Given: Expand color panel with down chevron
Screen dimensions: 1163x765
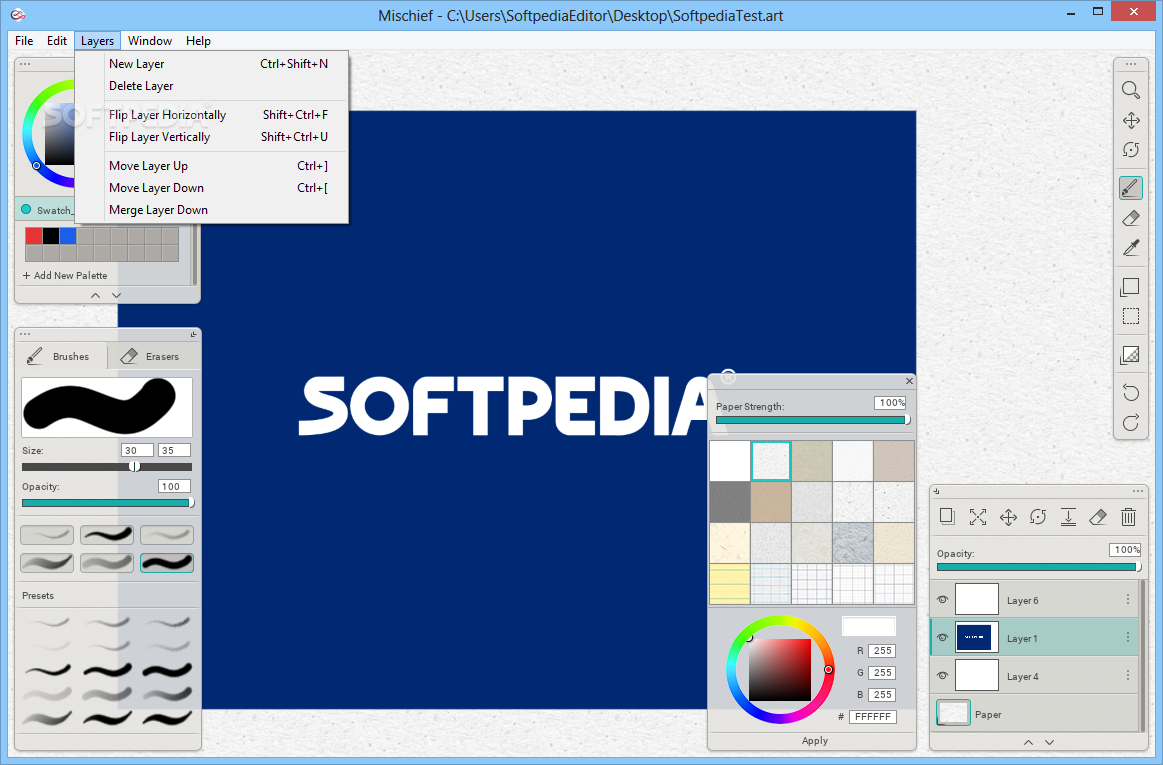Looking at the screenshot, I should click(x=116, y=295).
